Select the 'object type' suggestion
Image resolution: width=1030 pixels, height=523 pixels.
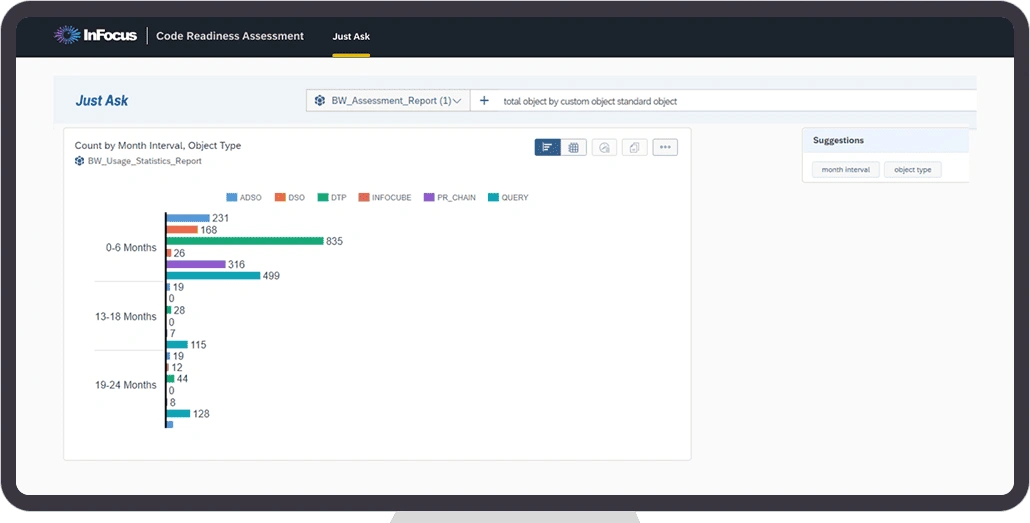pyautogui.click(x=912, y=170)
